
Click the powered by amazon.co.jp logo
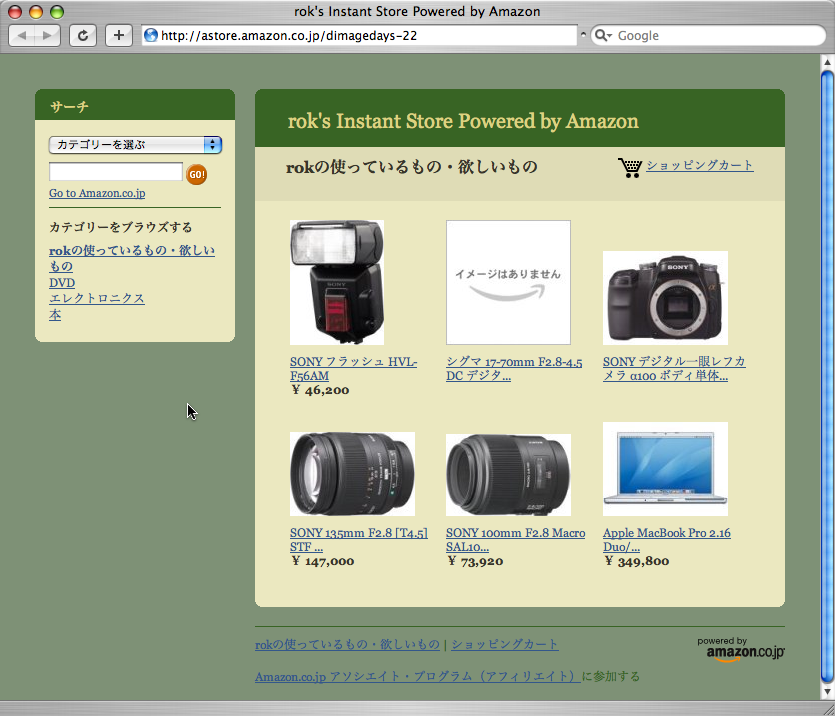pos(741,649)
